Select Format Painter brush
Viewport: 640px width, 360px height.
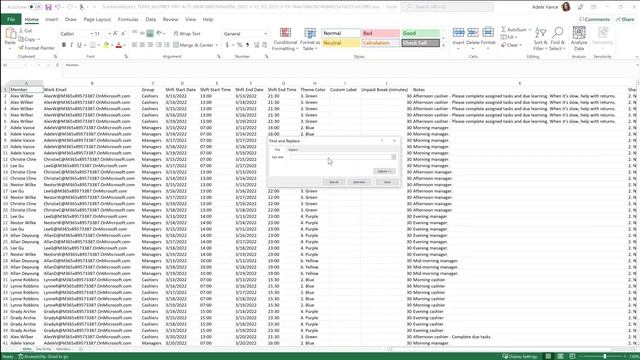coord(21,48)
